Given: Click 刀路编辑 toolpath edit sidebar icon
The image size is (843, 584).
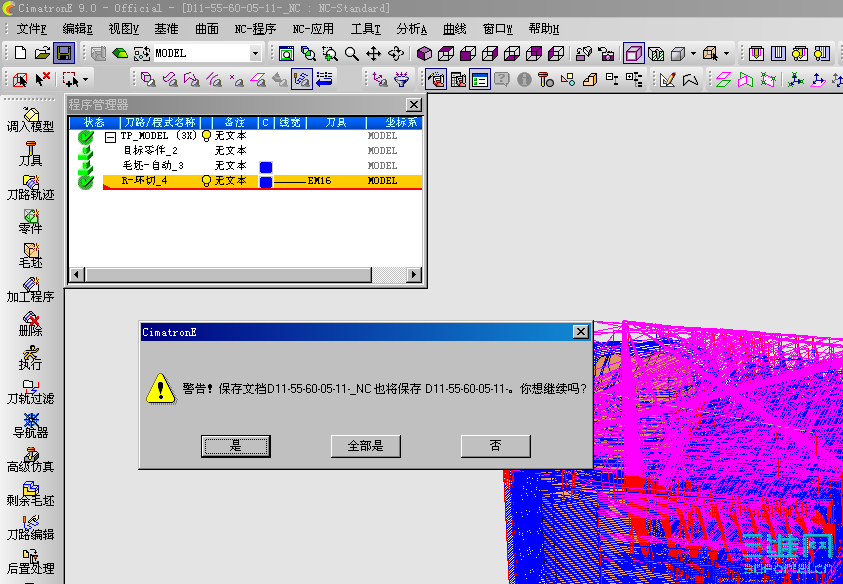Looking at the screenshot, I should [31, 529].
